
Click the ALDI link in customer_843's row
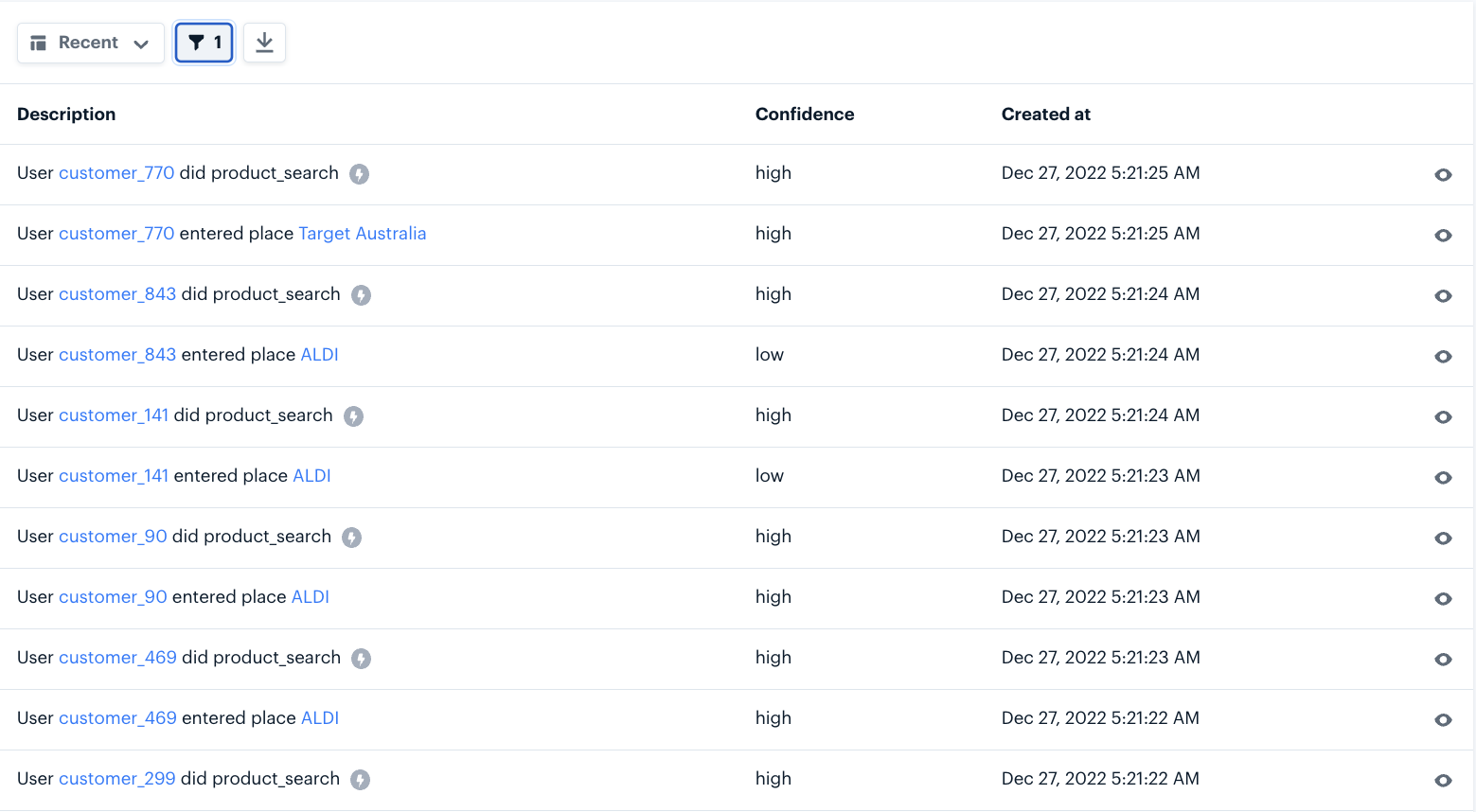pyautogui.click(x=319, y=354)
